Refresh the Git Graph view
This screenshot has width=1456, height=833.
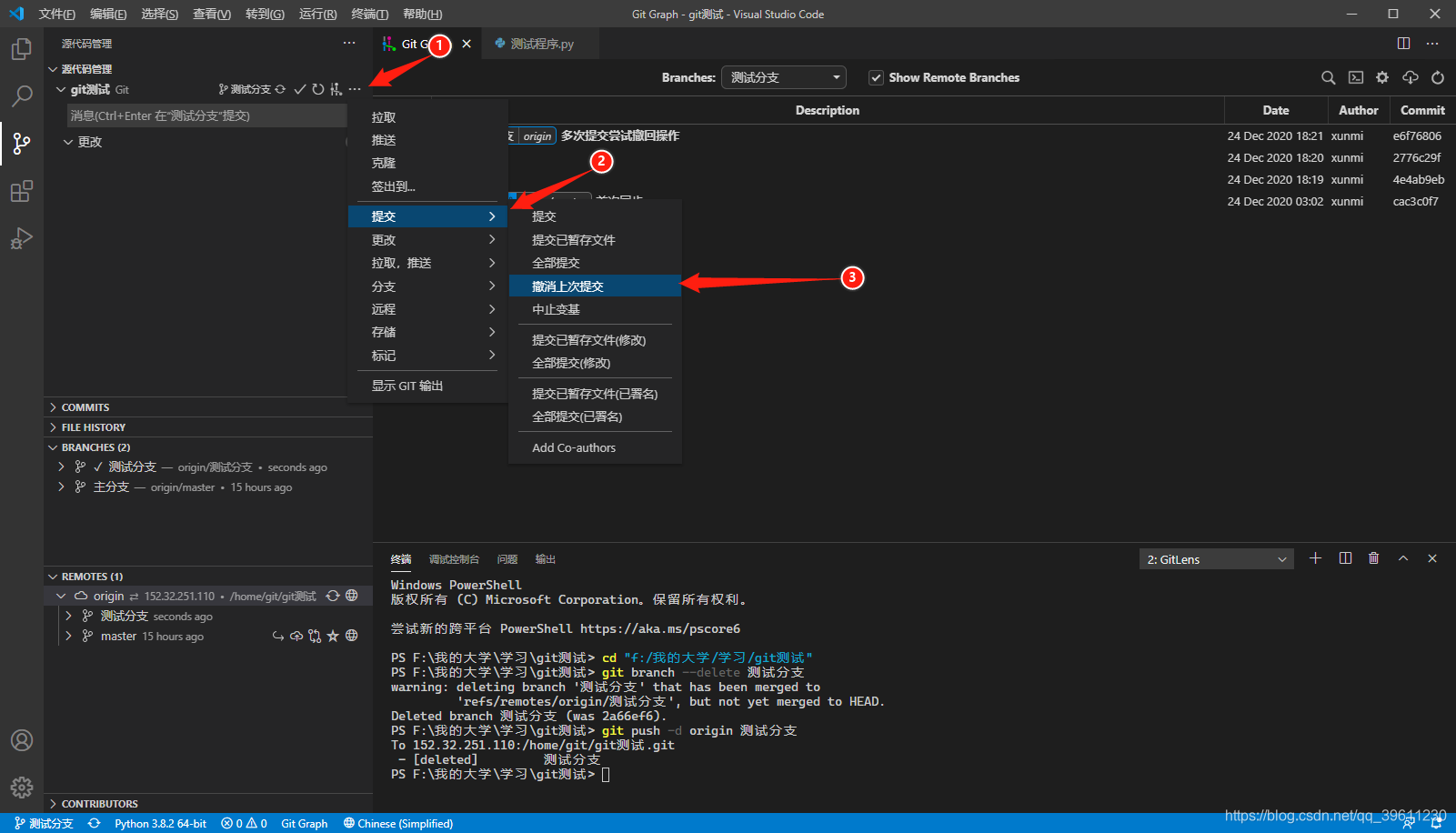pyautogui.click(x=1437, y=77)
